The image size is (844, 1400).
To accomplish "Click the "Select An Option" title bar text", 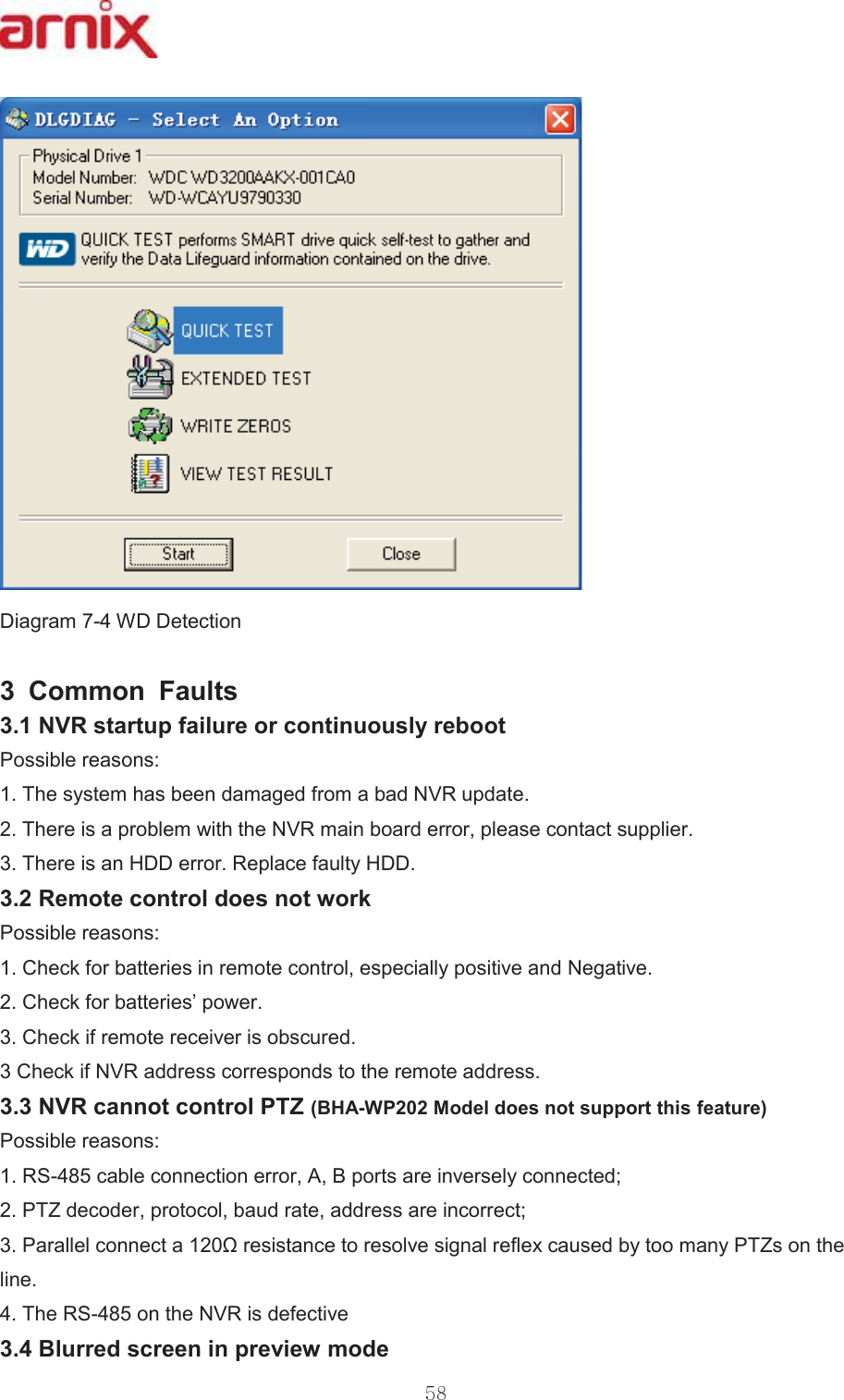I will [245, 119].
